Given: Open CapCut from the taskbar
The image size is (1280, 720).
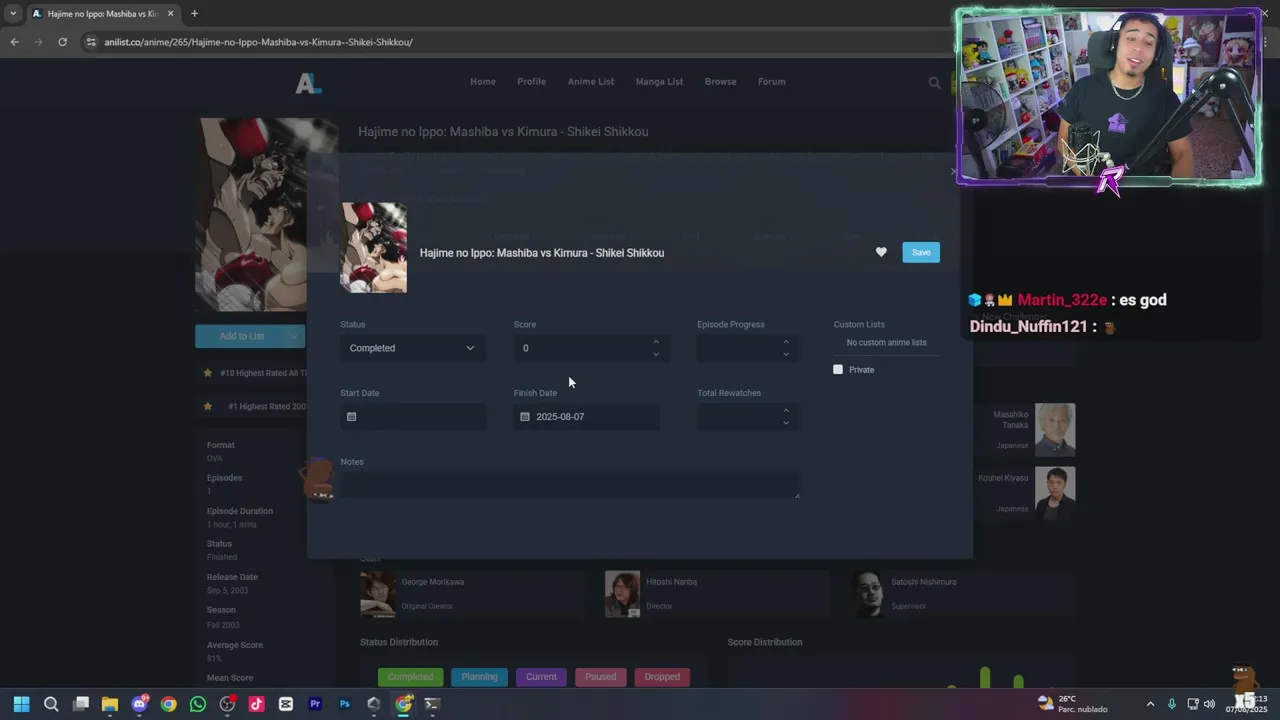Looking at the screenshot, I should (286, 704).
